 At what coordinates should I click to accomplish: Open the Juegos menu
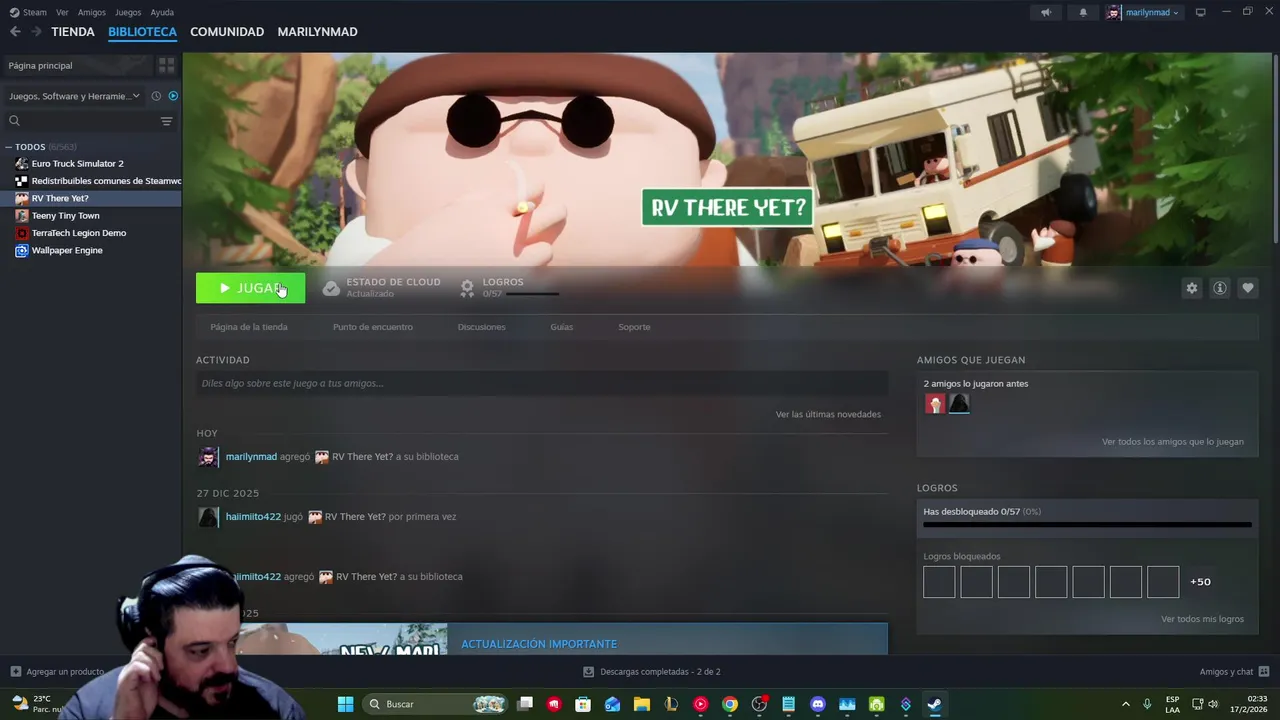[x=128, y=12]
